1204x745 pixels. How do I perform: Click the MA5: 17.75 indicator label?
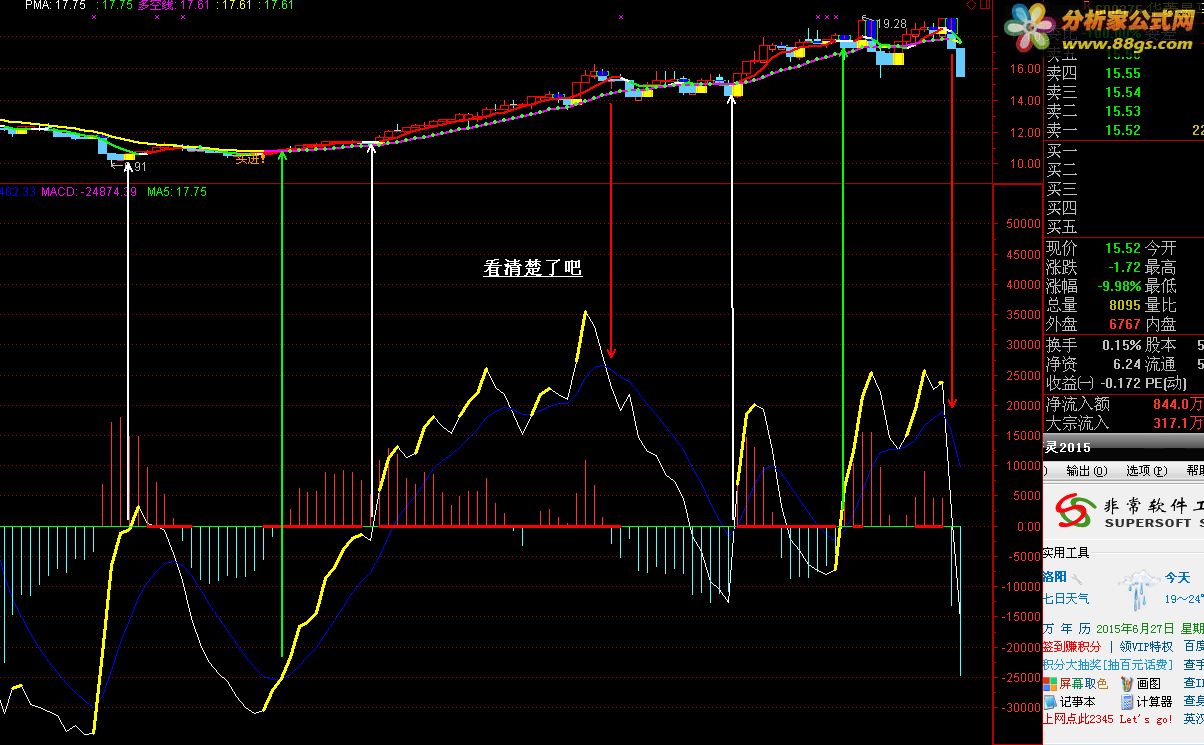coord(177,191)
